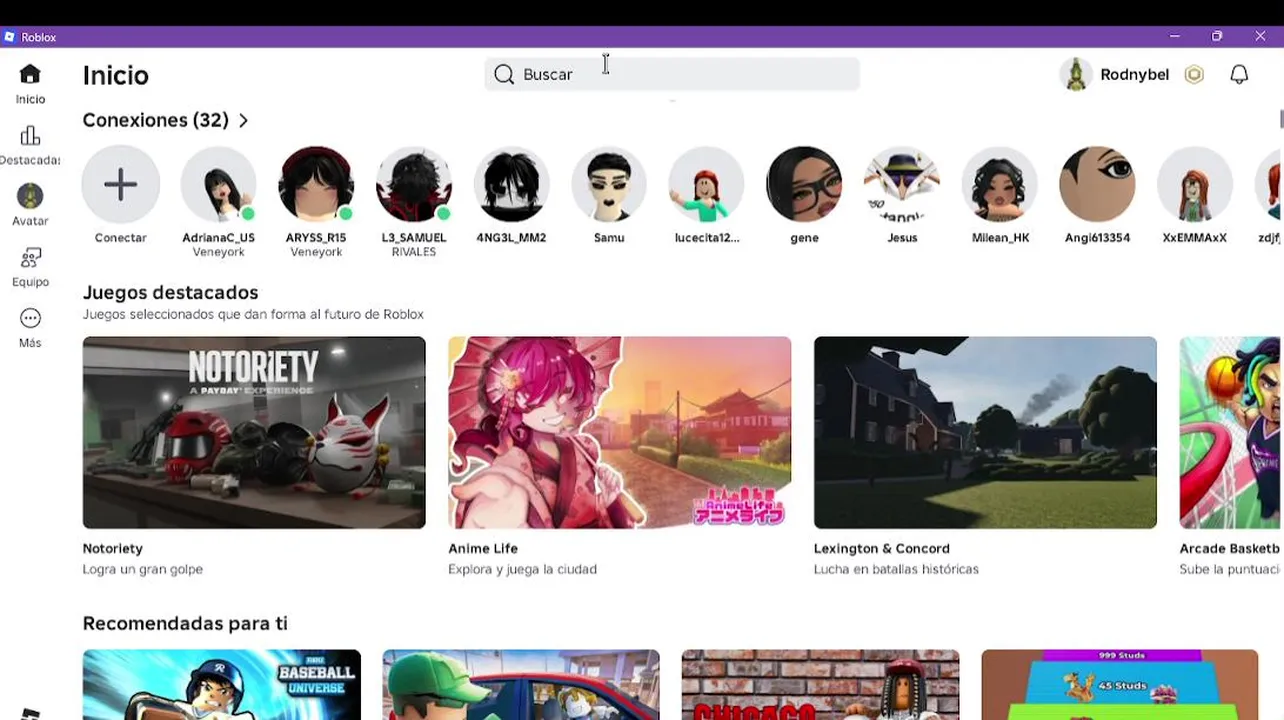Click the Rodnybel profile avatar picture

(x=1076, y=74)
